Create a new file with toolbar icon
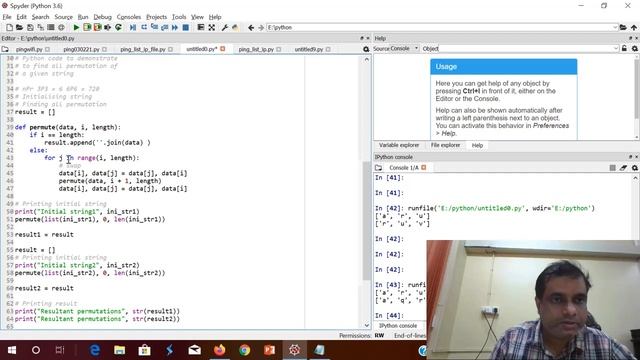Image resolution: width=640 pixels, height=360 pixels. (x=9, y=27)
